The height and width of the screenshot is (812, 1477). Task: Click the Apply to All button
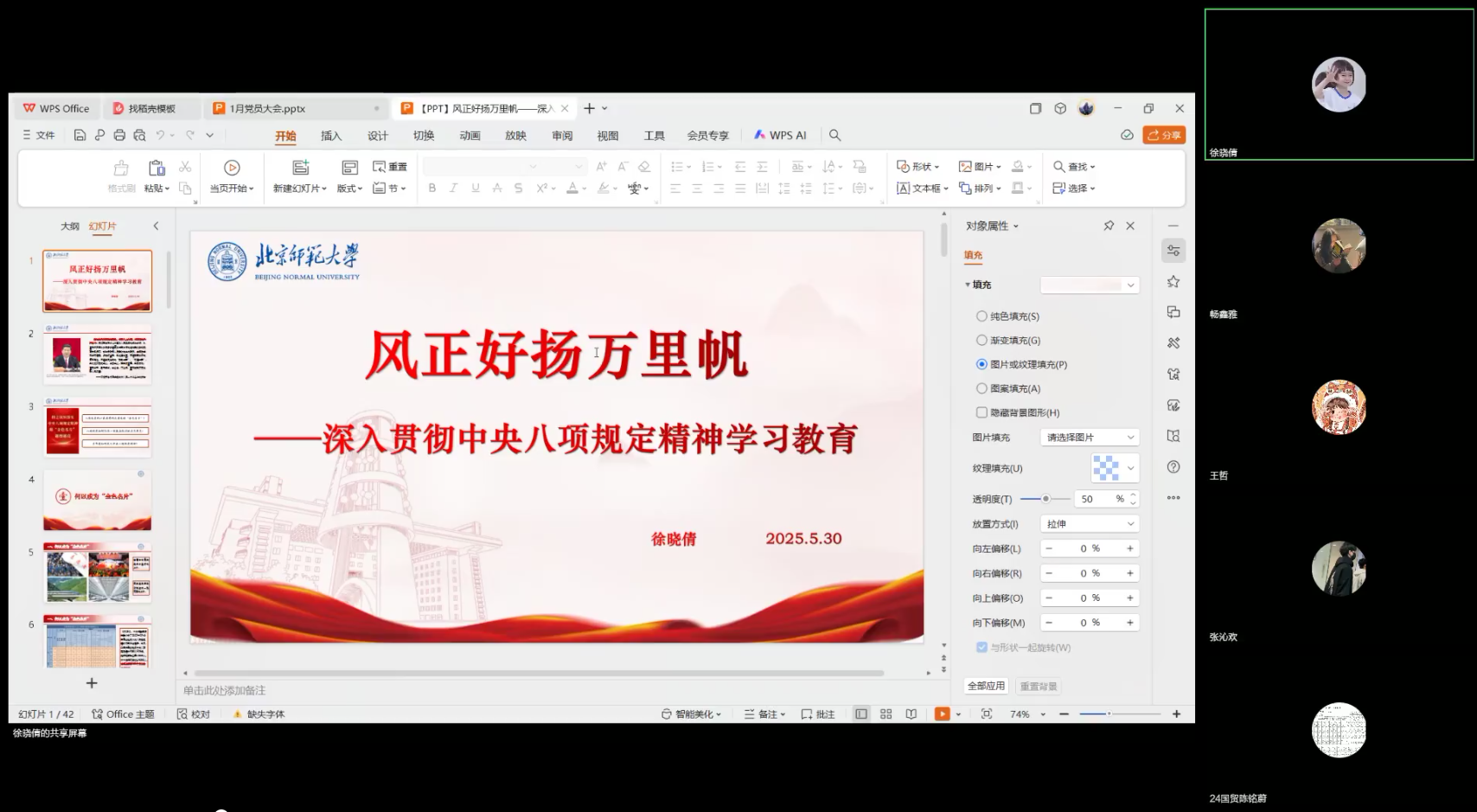986,686
